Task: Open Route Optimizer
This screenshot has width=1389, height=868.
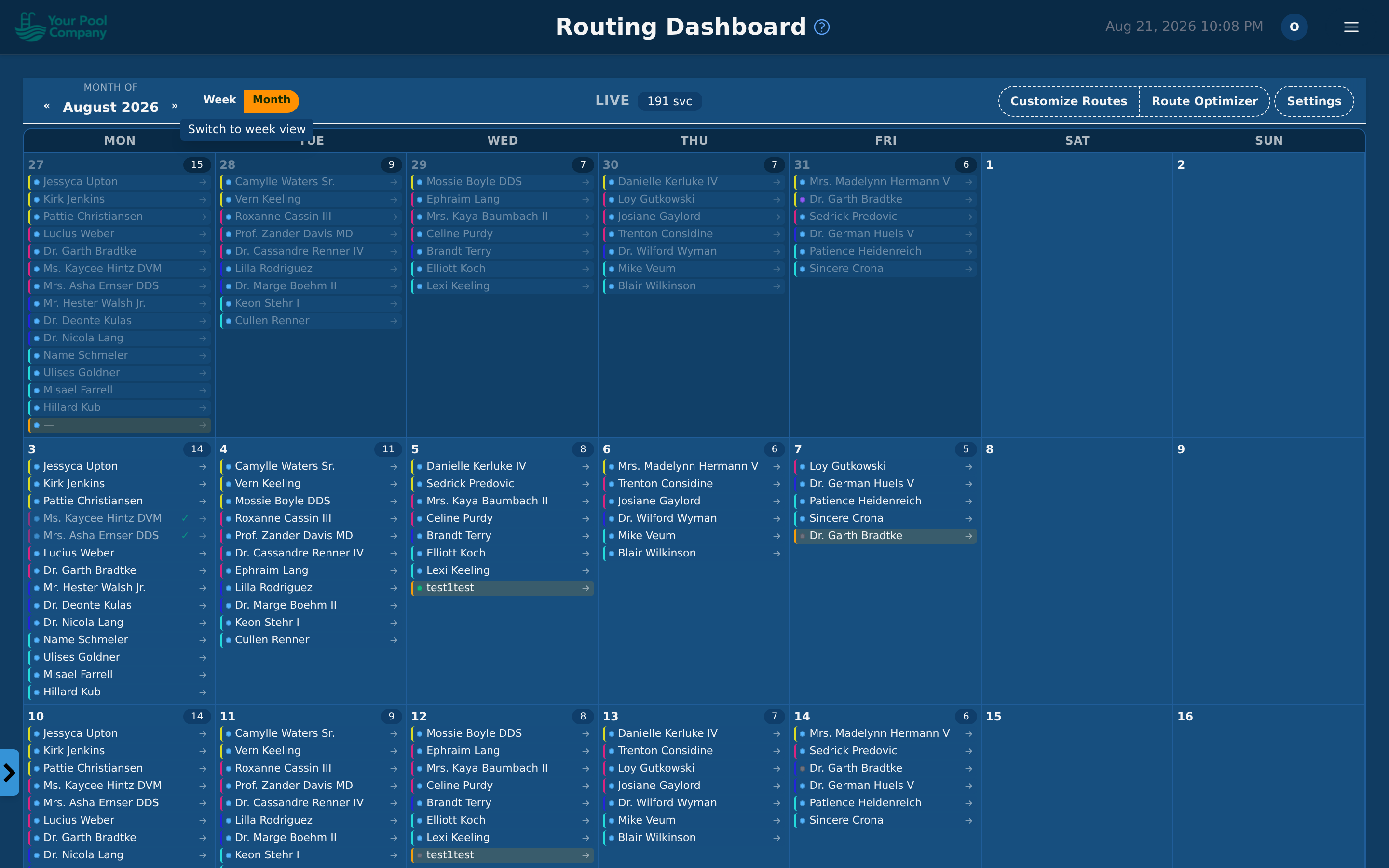Action: click(x=1204, y=101)
